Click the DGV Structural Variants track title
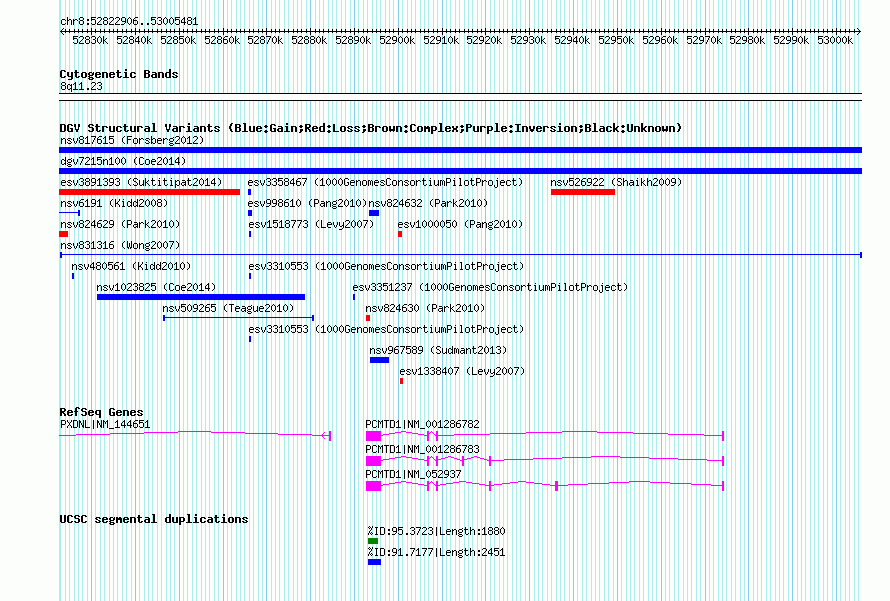Screen dimensions: 890x601 coord(371,128)
